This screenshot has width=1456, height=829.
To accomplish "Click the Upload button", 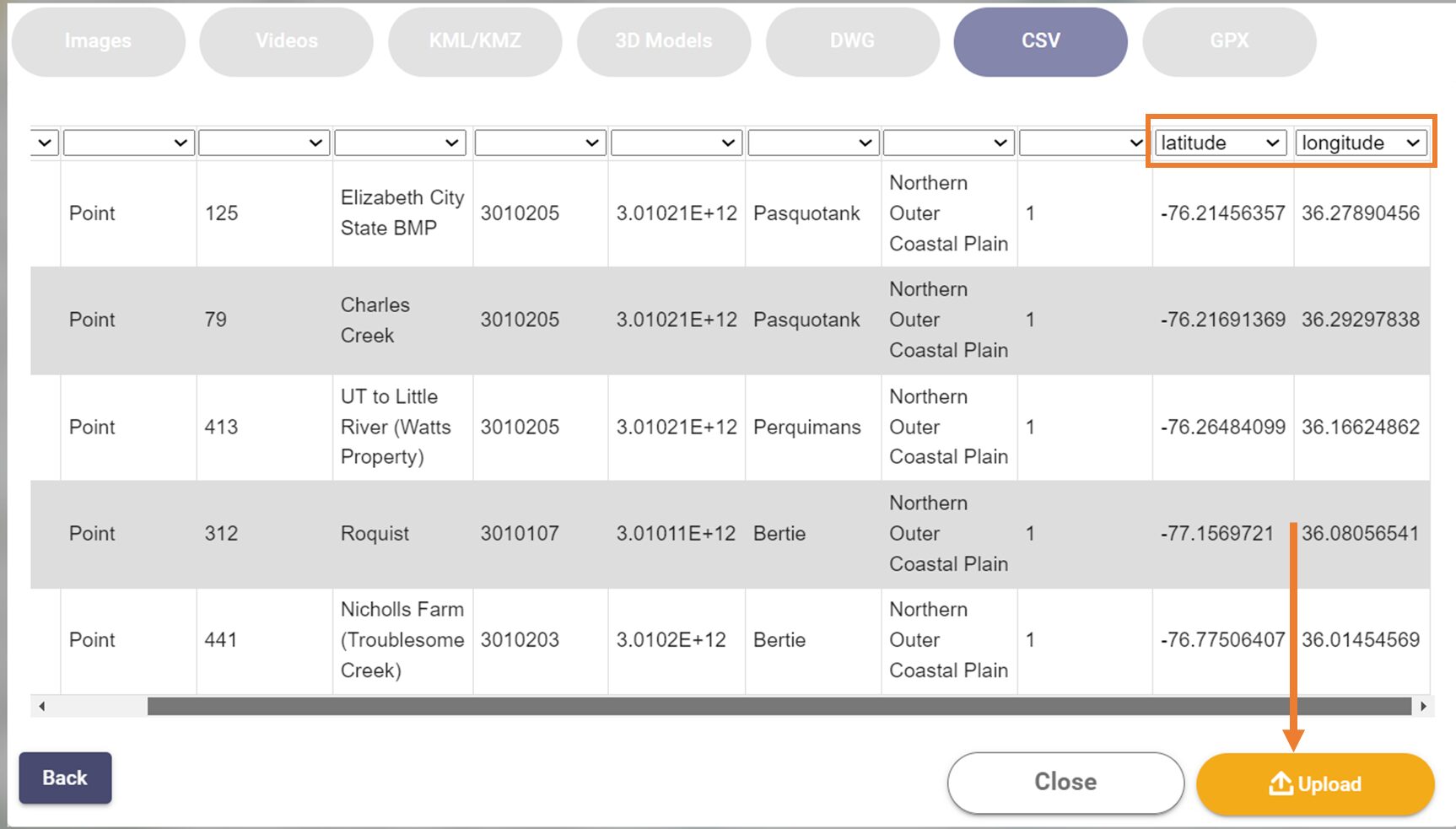I will (1315, 784).
